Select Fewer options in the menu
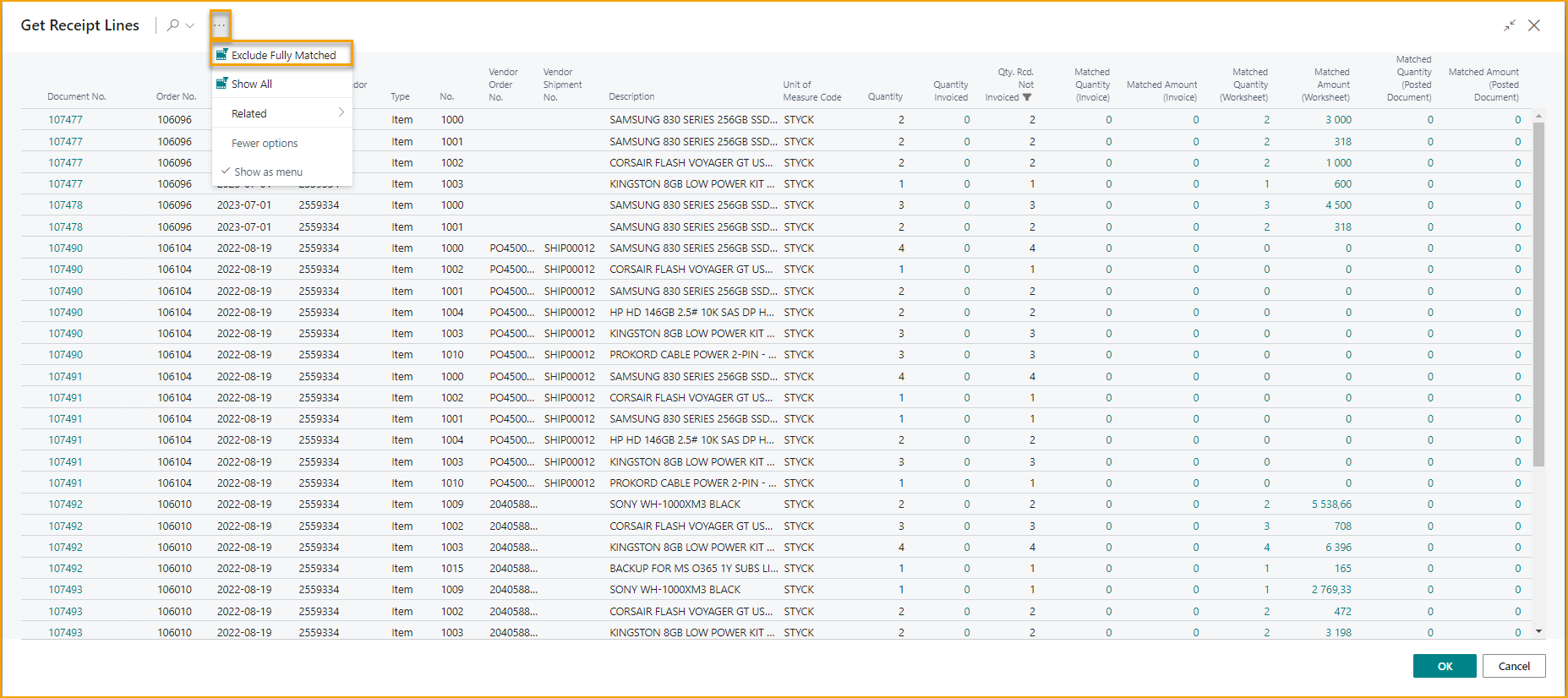The height and width of the screenshot is (698, 1568). click(265, 143)
